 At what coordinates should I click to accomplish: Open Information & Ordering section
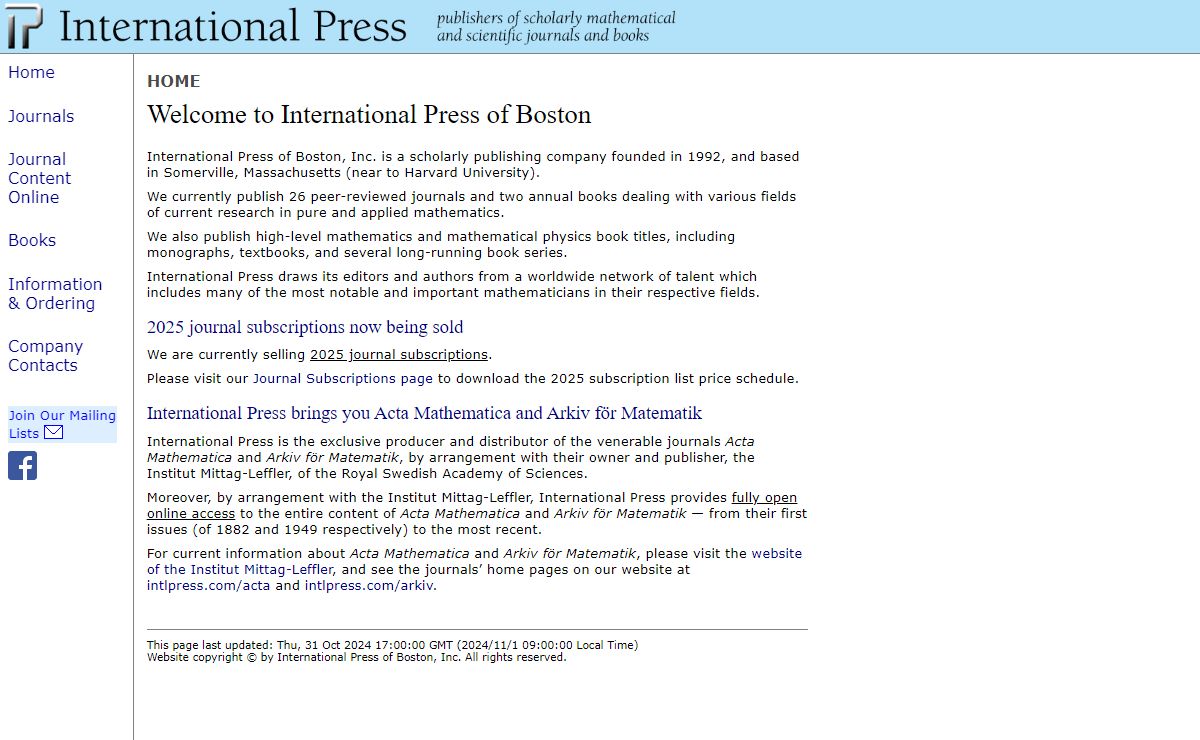pos(55,294)
